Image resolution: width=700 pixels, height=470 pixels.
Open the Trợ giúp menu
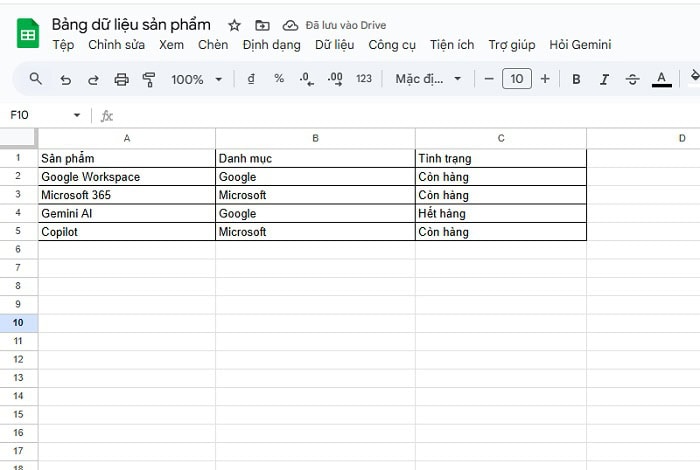[512, 45]
